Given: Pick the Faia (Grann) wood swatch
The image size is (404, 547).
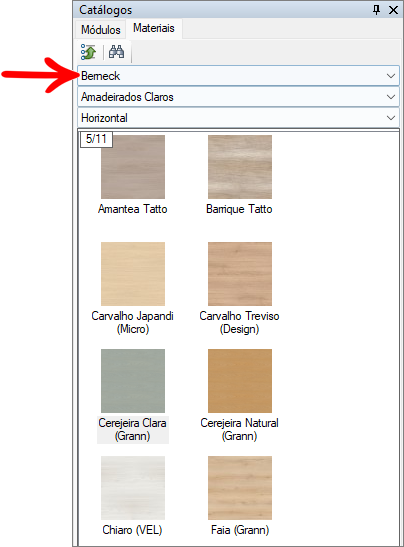Looking at the screenshot, I should click(x=240, y=488).
